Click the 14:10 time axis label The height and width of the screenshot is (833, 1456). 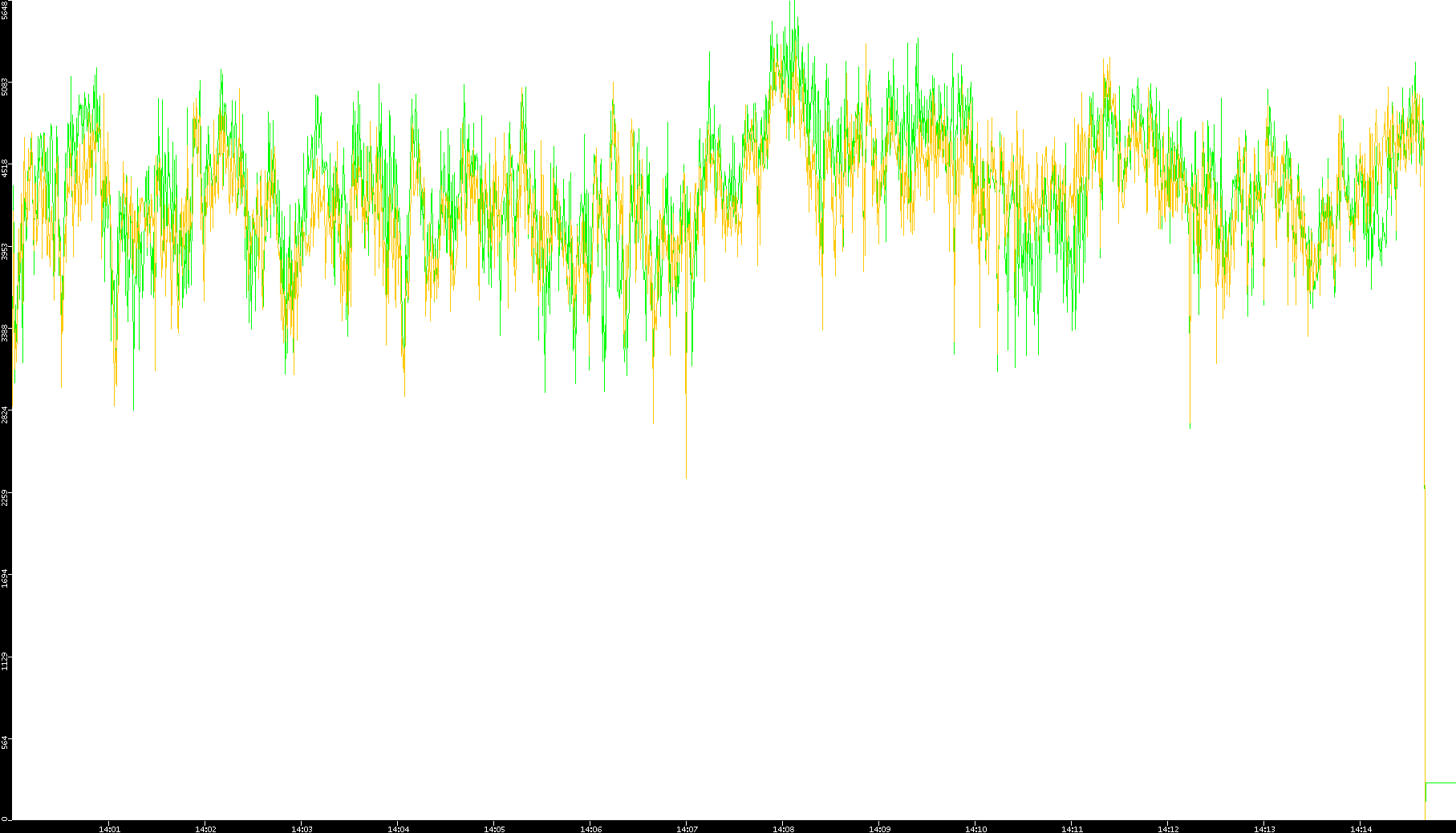[x=975, y=828]
